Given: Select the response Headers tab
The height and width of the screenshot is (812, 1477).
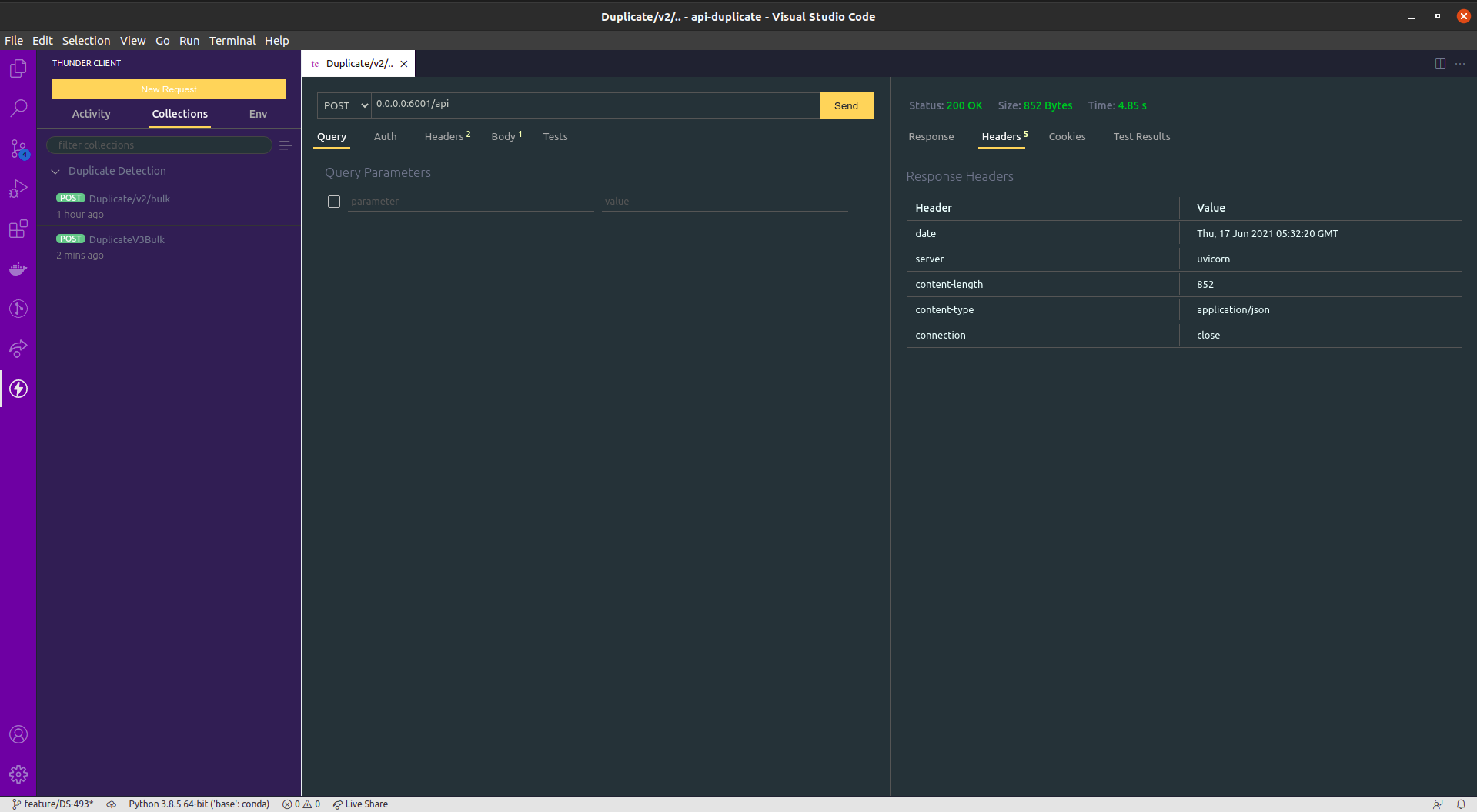Looking at the screenshot, I should [x=1004, y=136].
